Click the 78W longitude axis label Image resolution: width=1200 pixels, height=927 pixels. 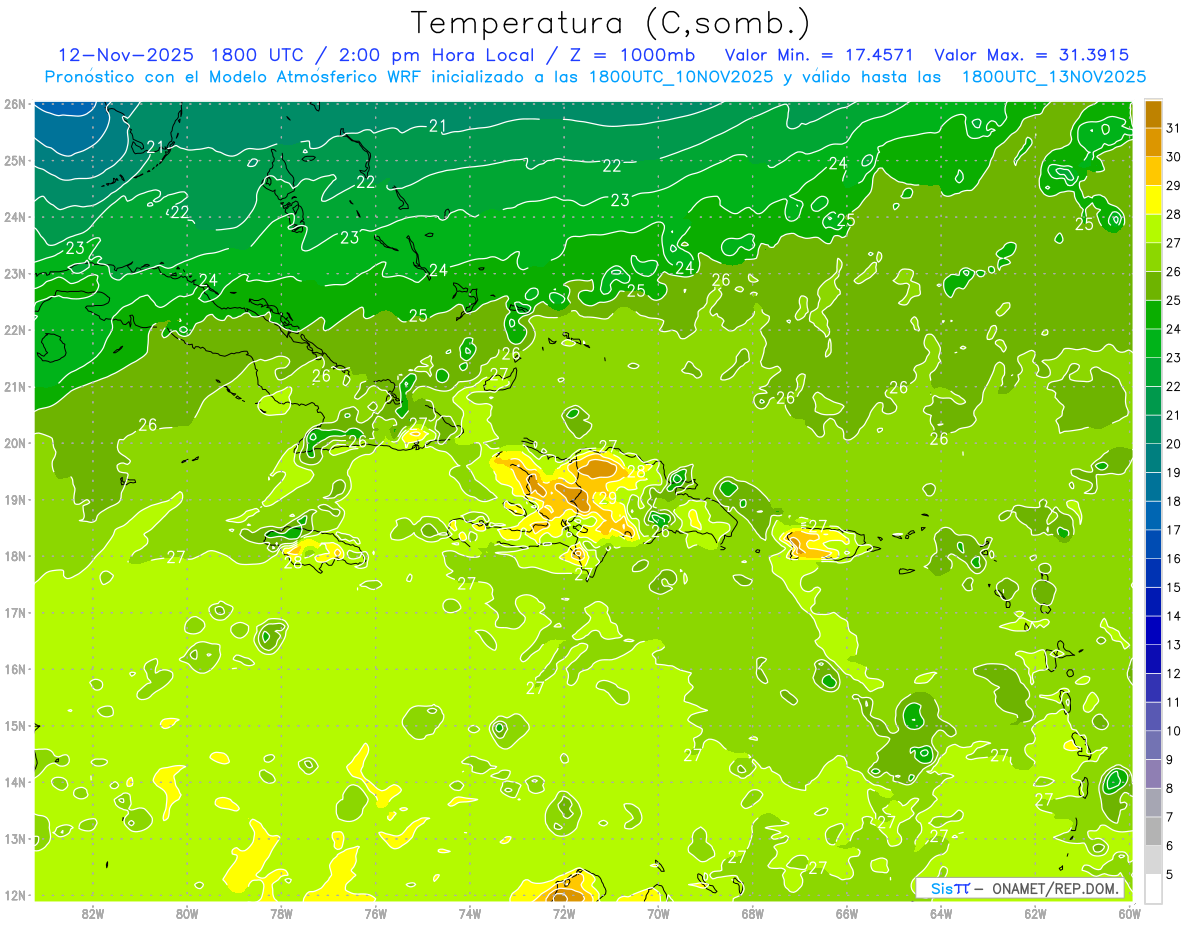coord(281,913)
